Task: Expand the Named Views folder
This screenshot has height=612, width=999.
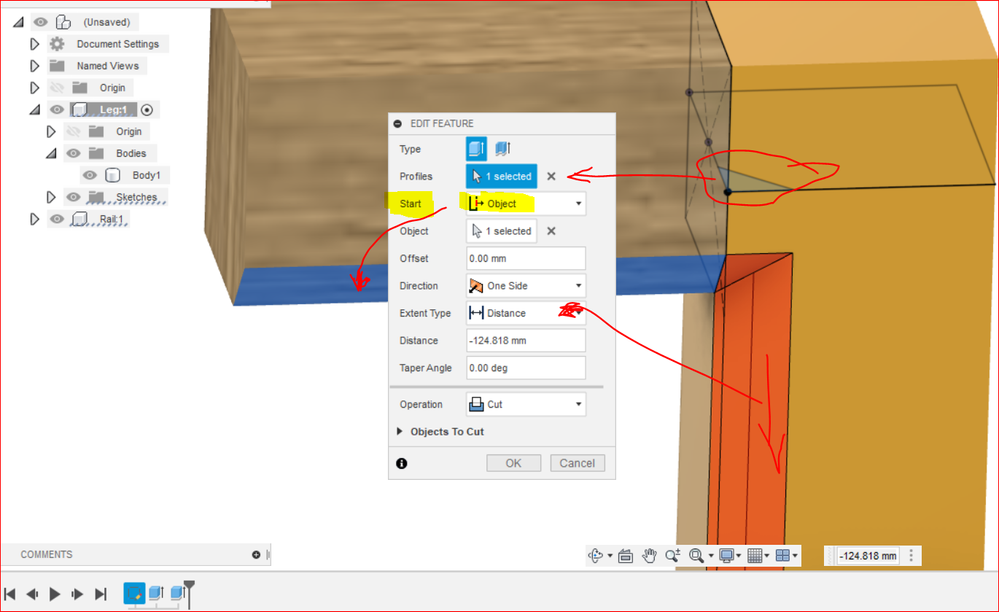Action: point(35,66)
